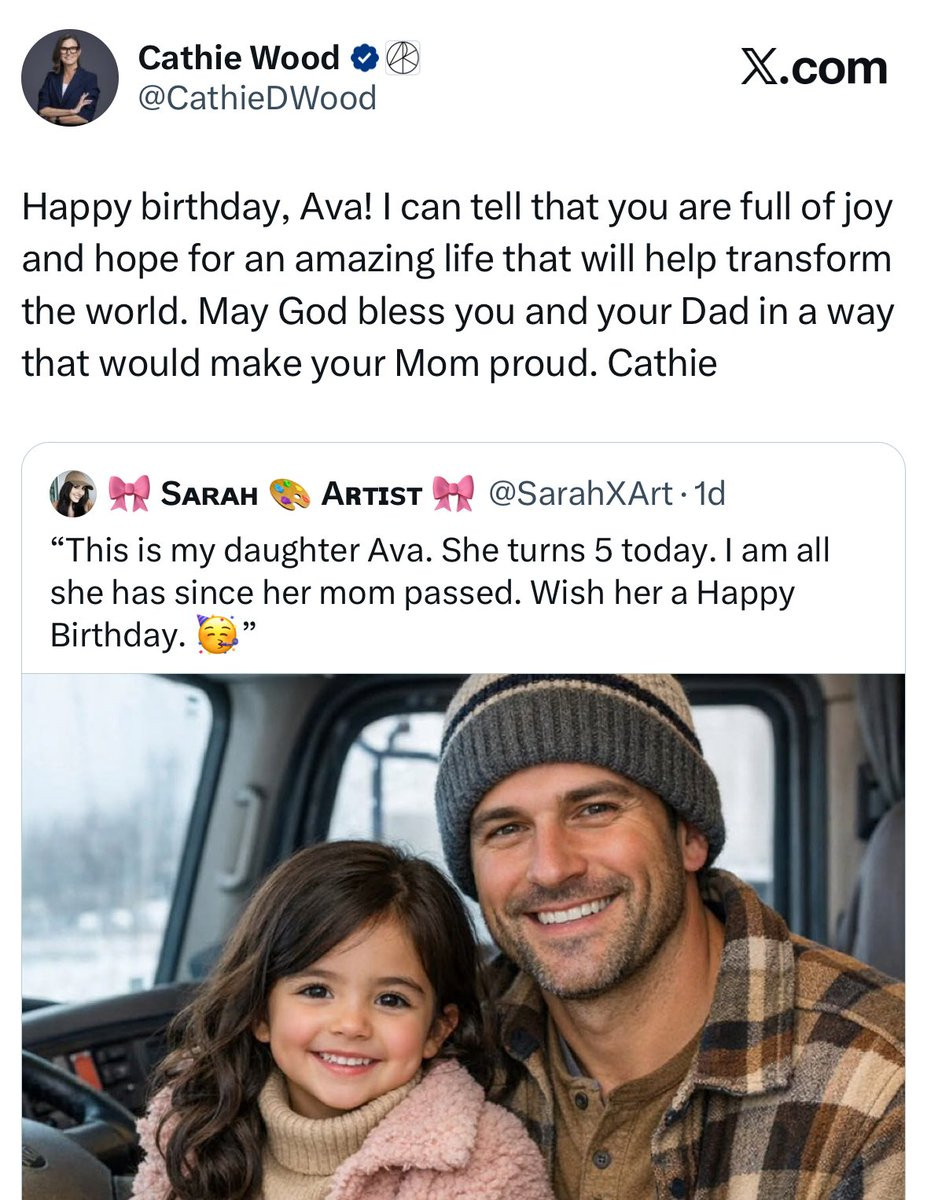Open the quoted tweet's small profile avatar
The width and height of the screenshot is (927, 1200).
[73, 493]
